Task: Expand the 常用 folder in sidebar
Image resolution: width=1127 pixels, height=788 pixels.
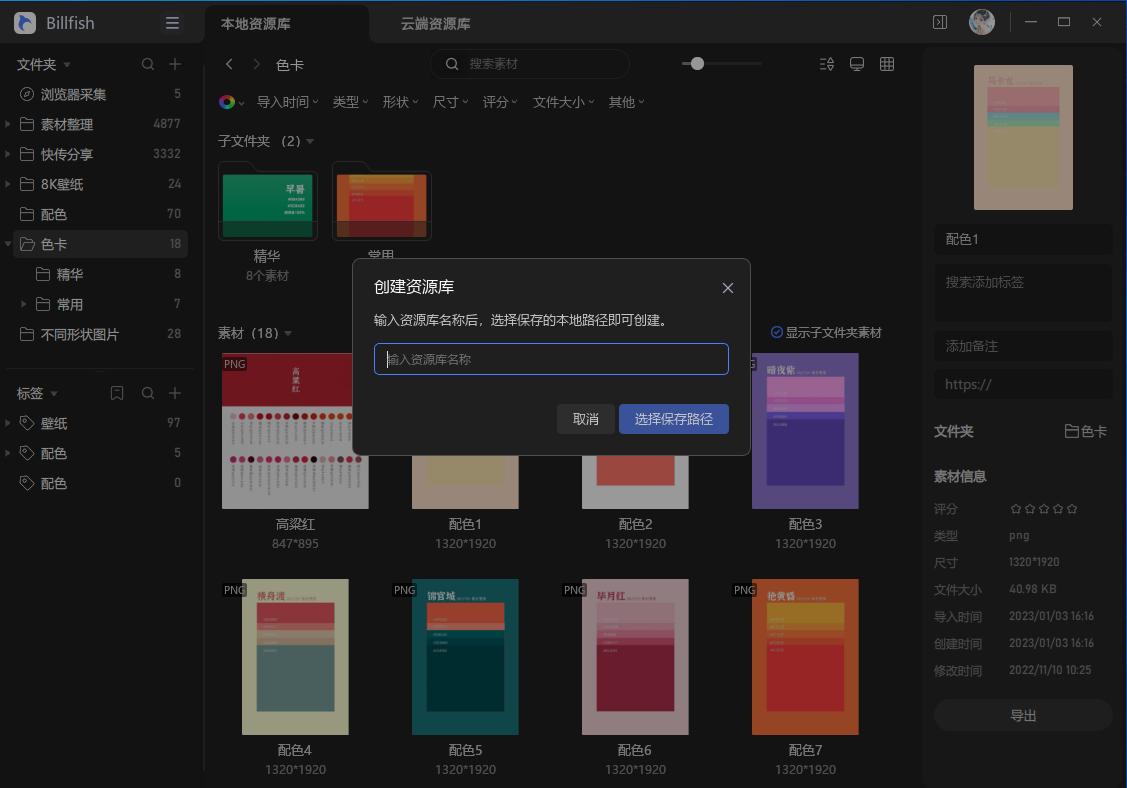Action: [25, 303]
